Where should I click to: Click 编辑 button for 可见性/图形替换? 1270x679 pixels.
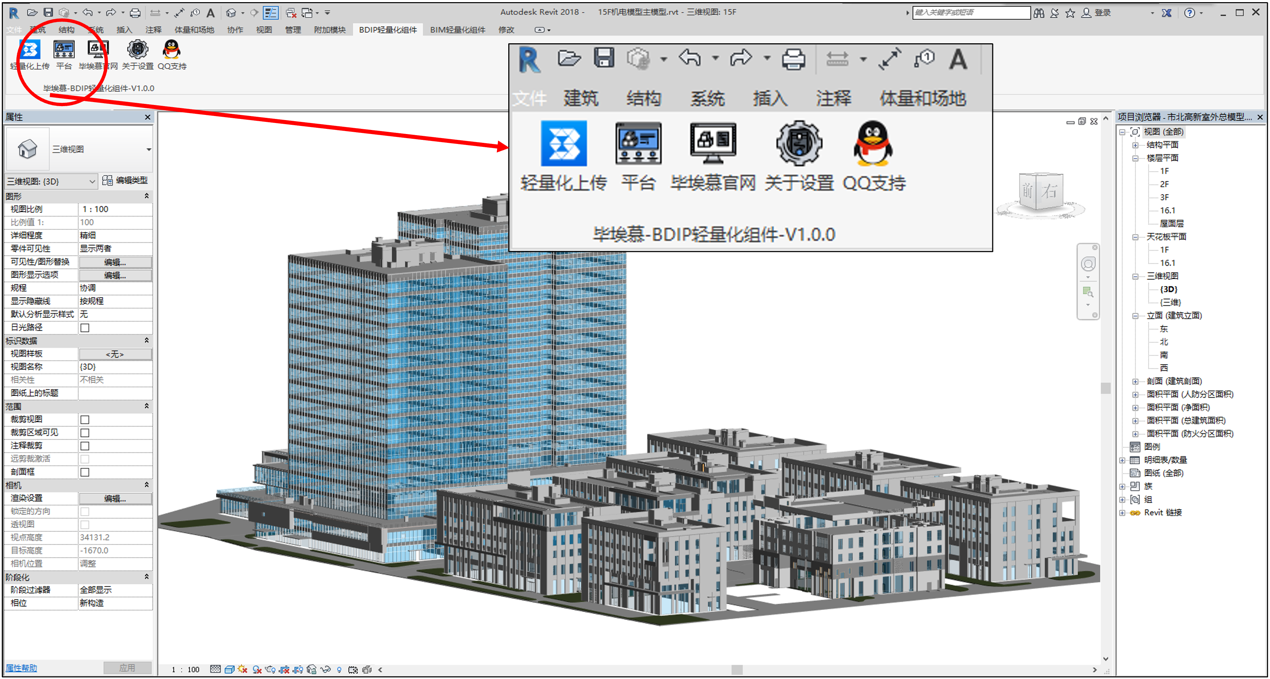point(115,262)
